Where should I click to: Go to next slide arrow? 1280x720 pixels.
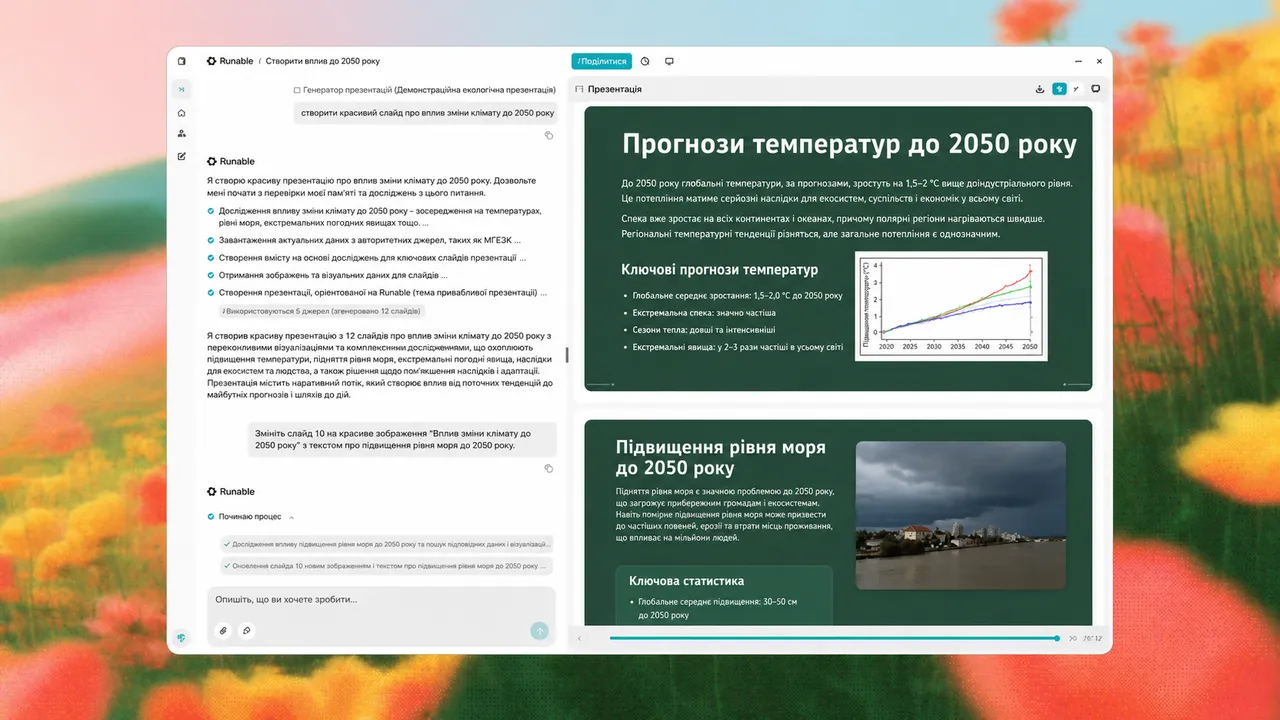coord(1072,638)
